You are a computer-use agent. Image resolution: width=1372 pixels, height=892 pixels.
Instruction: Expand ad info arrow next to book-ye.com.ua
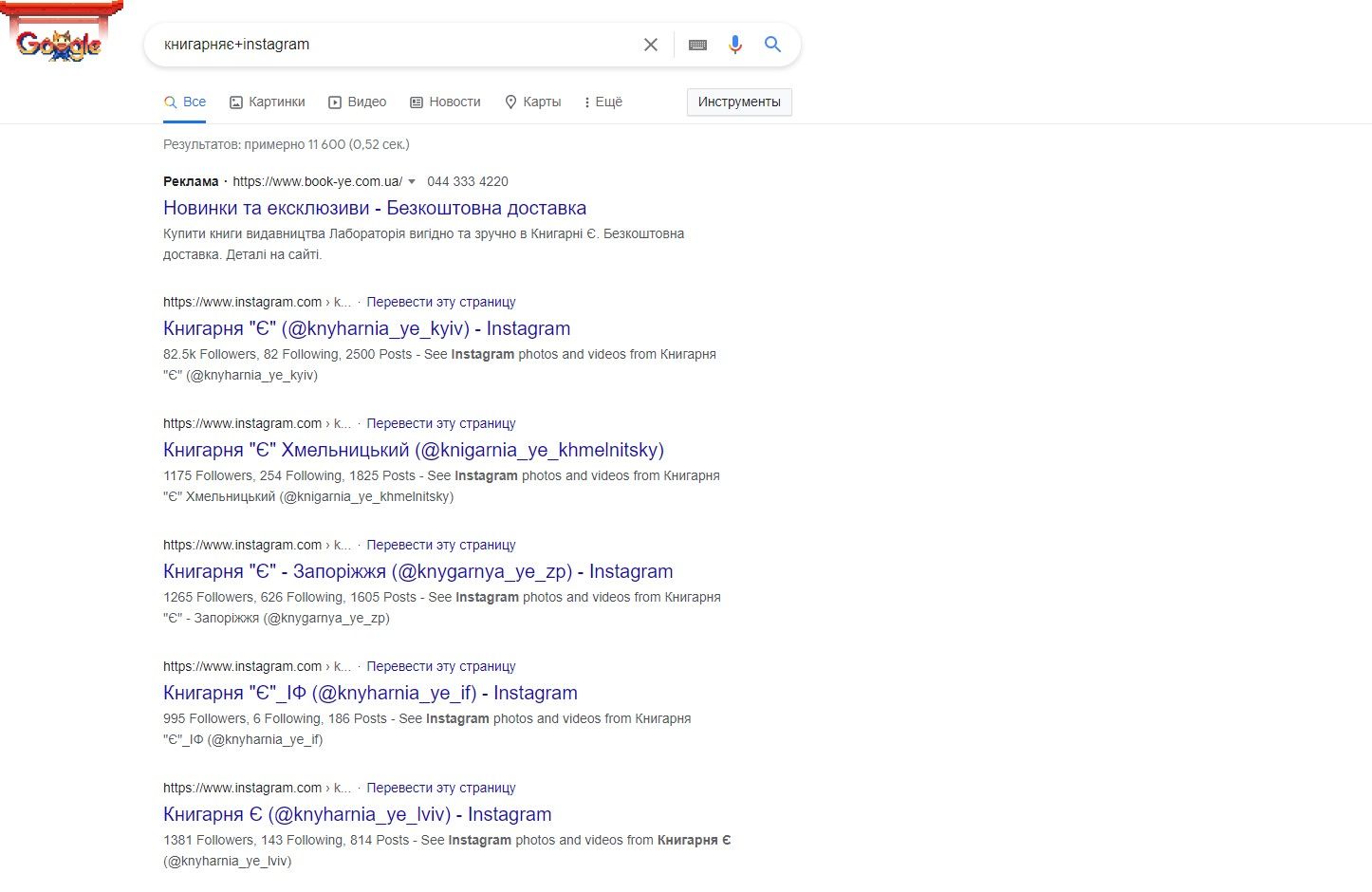(412, 181)
